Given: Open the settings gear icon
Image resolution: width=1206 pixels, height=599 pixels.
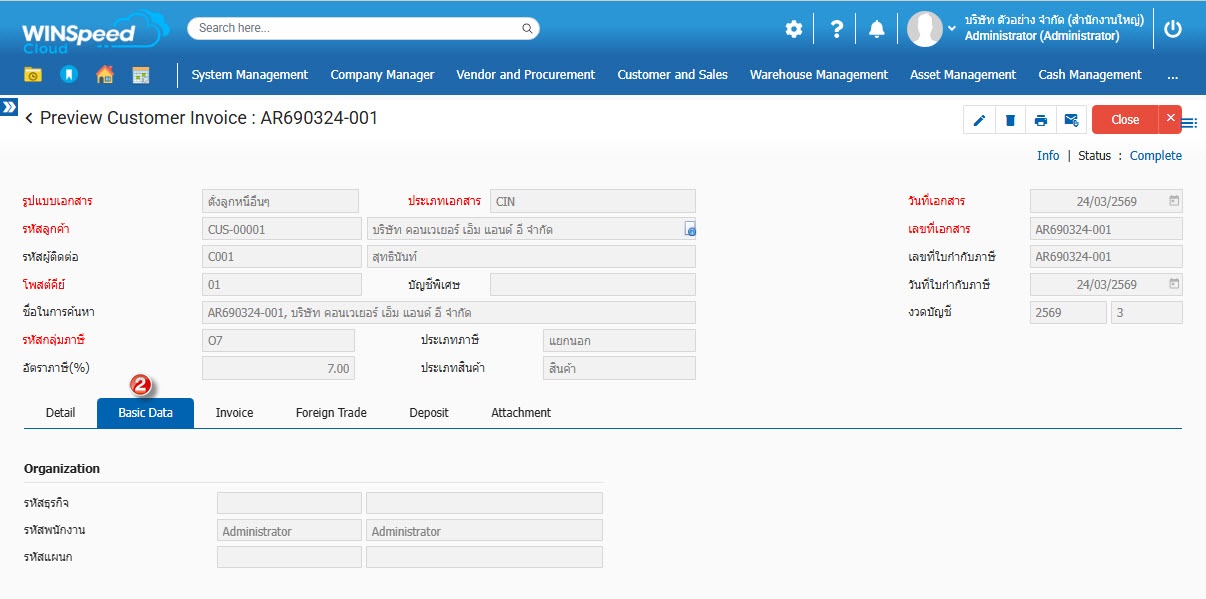Looking at the screenshot, I should pos(793,29).
